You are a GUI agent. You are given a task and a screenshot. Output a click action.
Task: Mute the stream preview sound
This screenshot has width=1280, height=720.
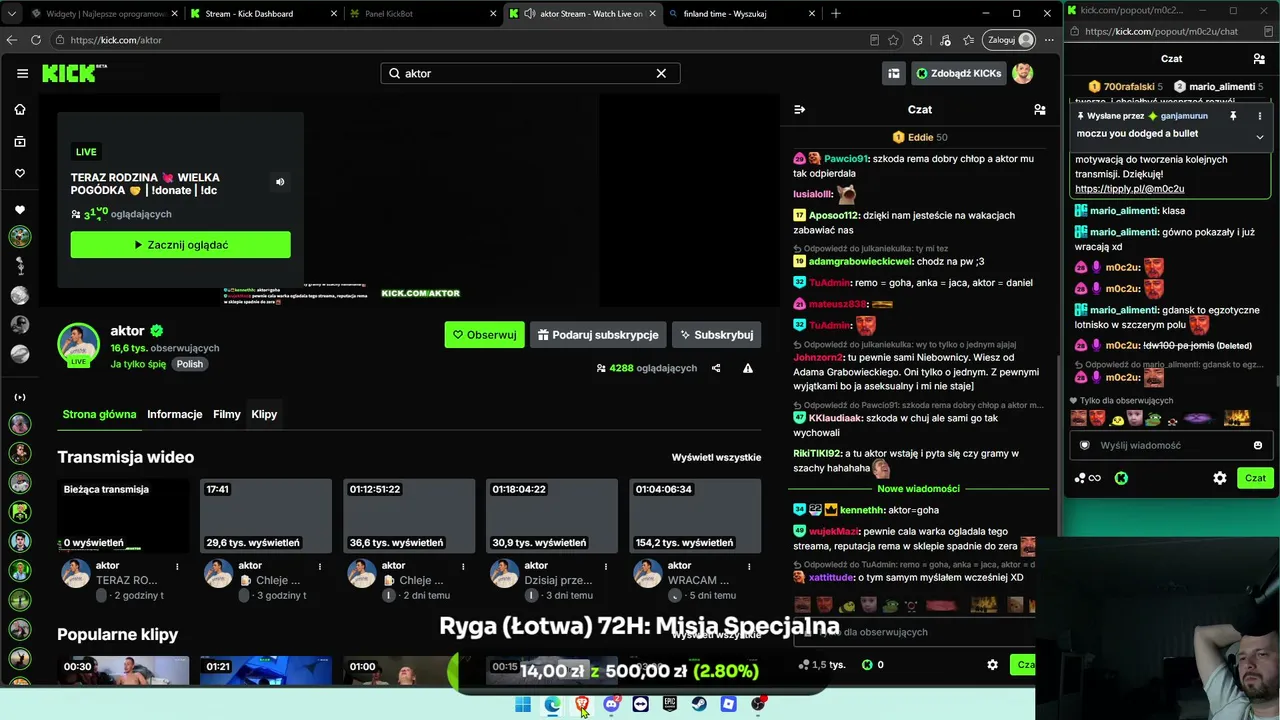click(280, 182)
